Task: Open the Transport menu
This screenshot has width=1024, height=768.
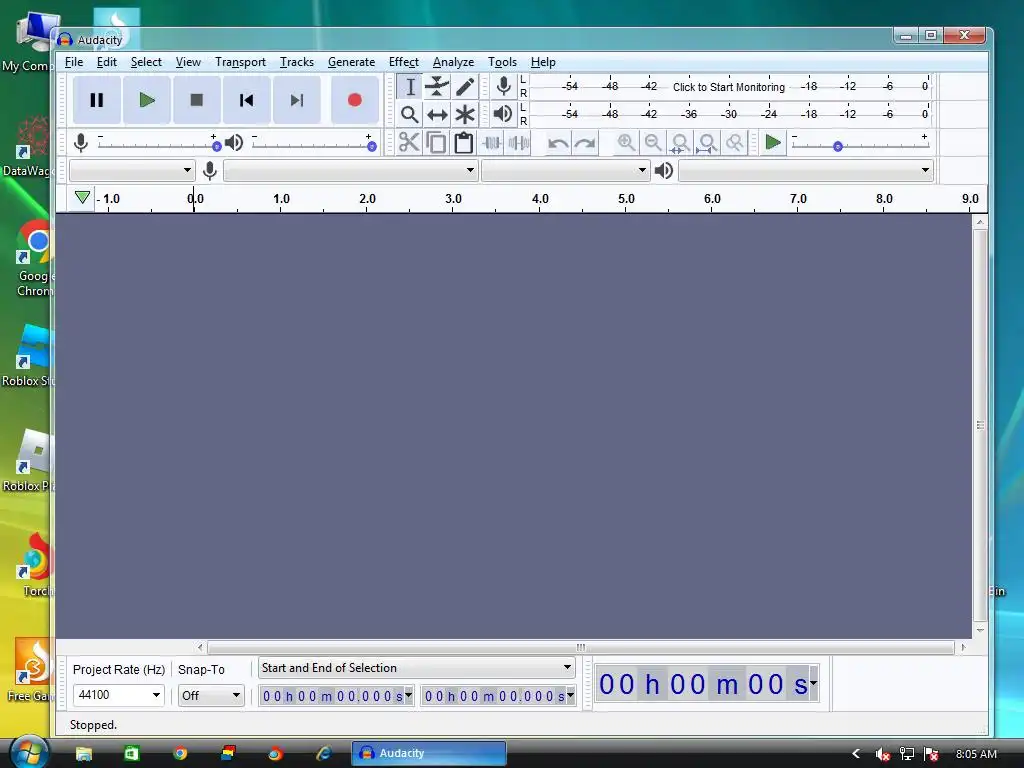Action: point(240,62)
